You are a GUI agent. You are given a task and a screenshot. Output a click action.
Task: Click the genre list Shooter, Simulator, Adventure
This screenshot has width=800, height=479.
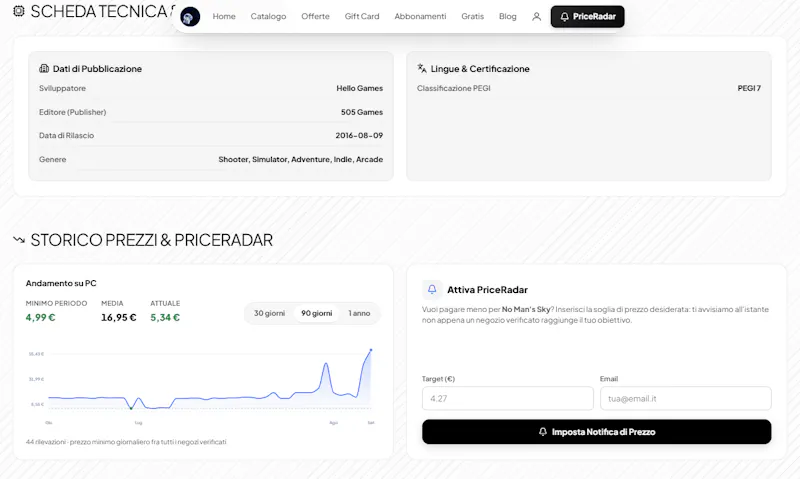pyautogui.click(x=301, y=160)
